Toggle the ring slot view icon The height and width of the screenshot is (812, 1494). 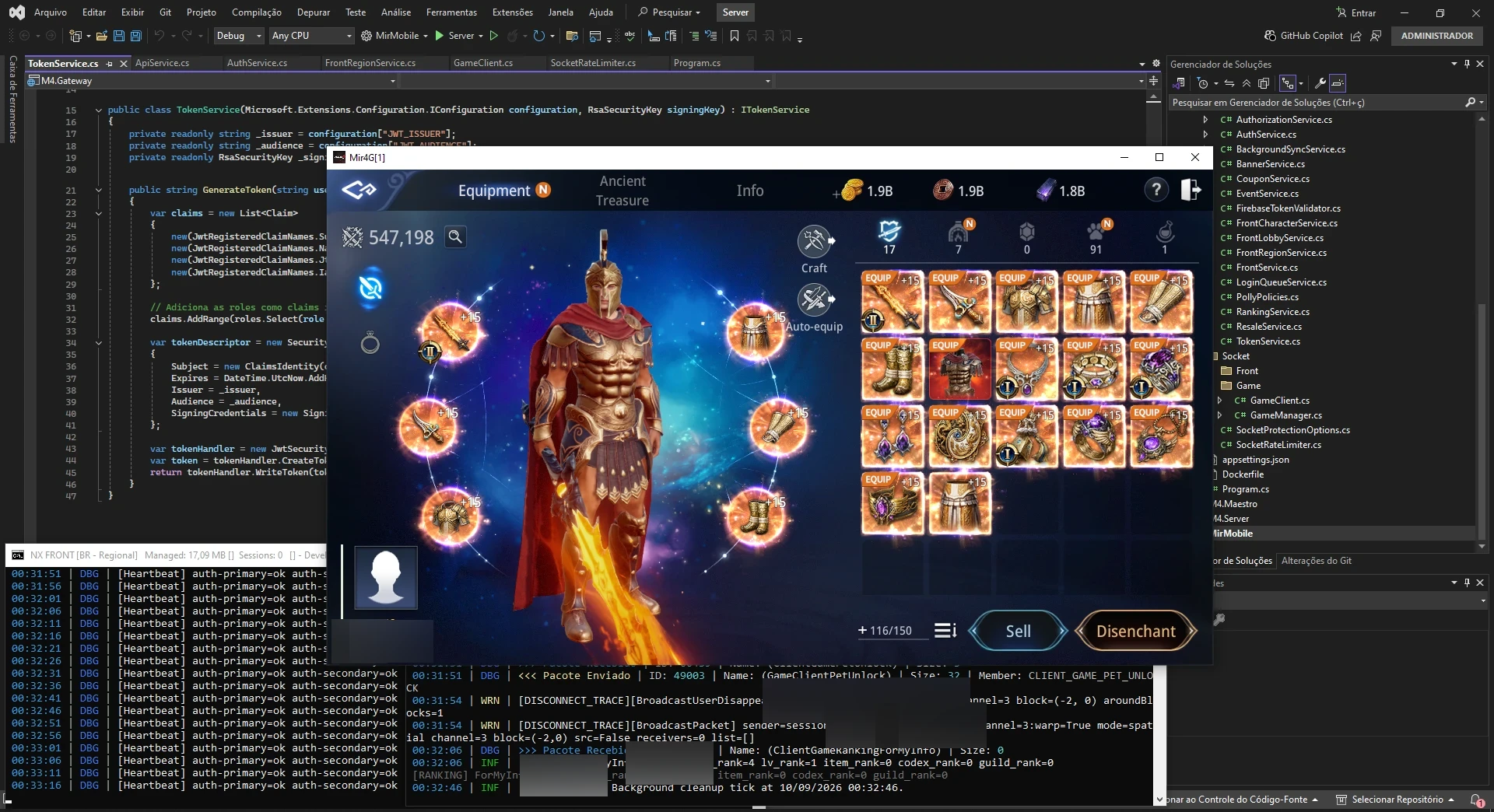[x=370, y=342]
